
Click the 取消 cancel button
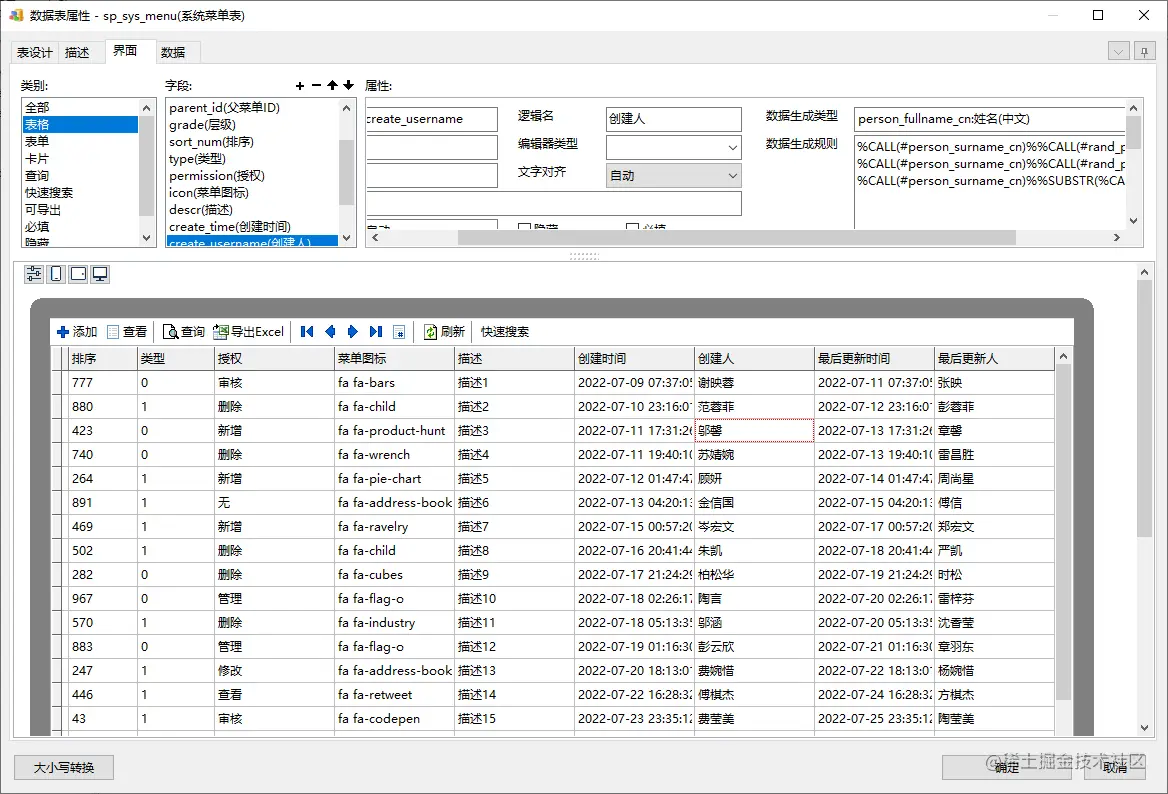coord(1115,767)
